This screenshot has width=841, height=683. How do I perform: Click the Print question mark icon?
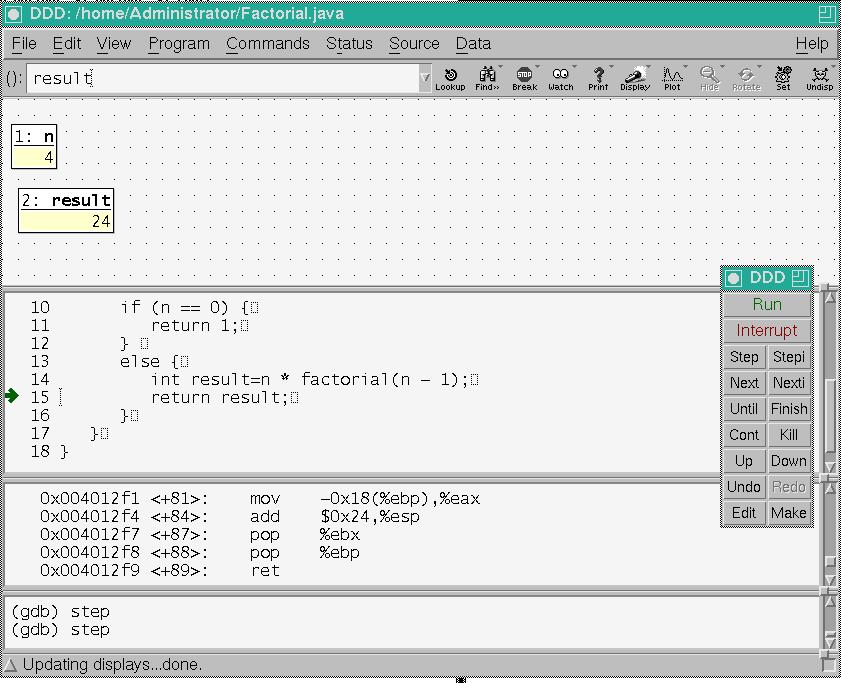tap(598, 79)
